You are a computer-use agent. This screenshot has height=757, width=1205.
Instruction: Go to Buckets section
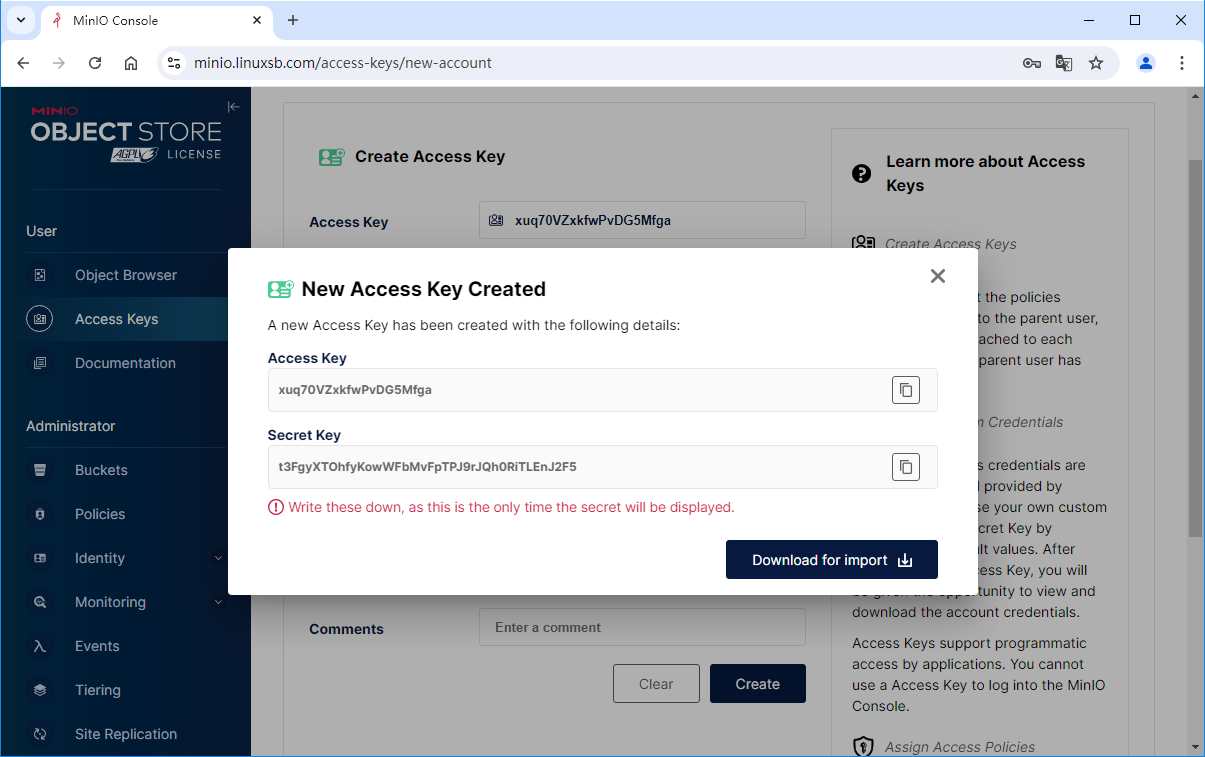tap(101, 470)
